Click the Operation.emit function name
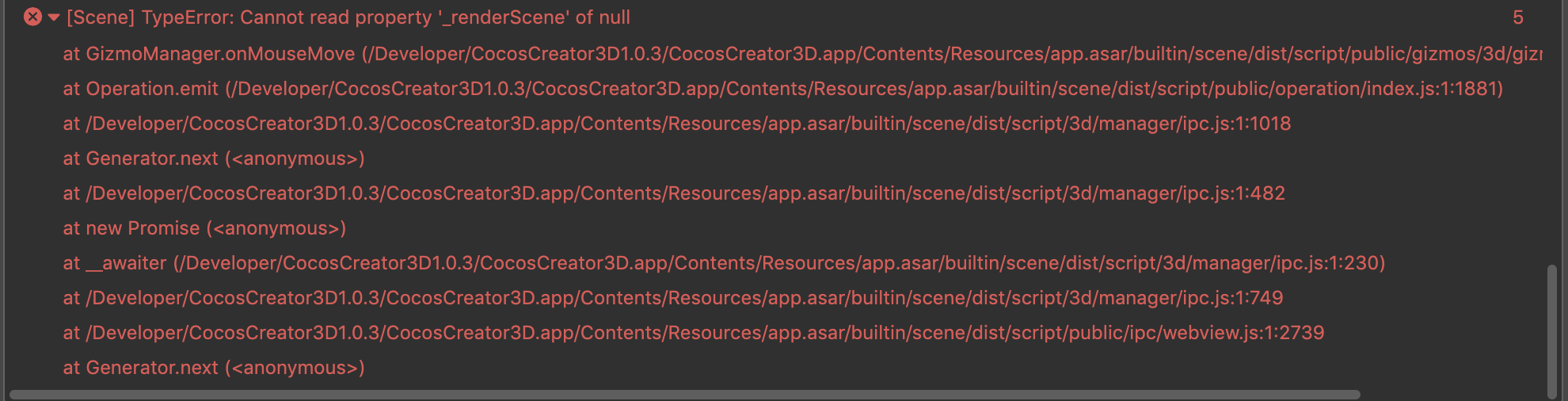The height and width of the screenshot is (401, 1568). click(152, 89)
